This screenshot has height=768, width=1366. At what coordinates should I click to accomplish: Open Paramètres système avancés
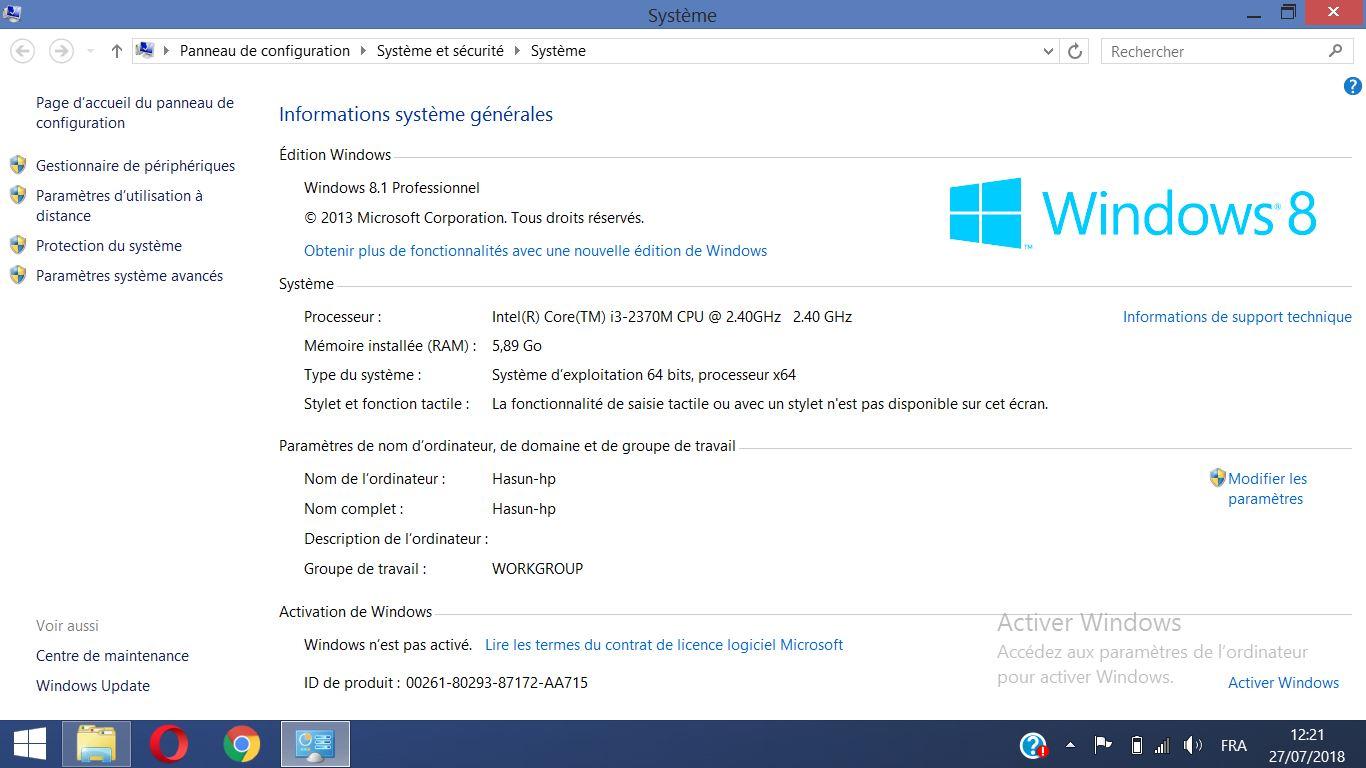pos(129,275)
